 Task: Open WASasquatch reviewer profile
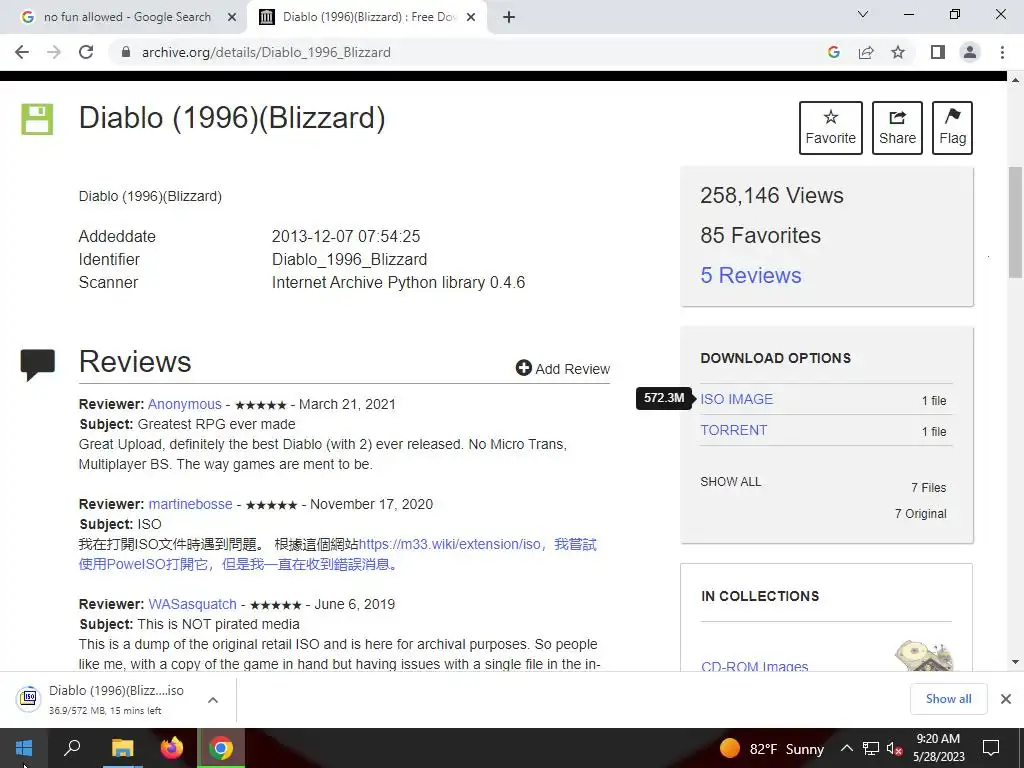point(192,604)
